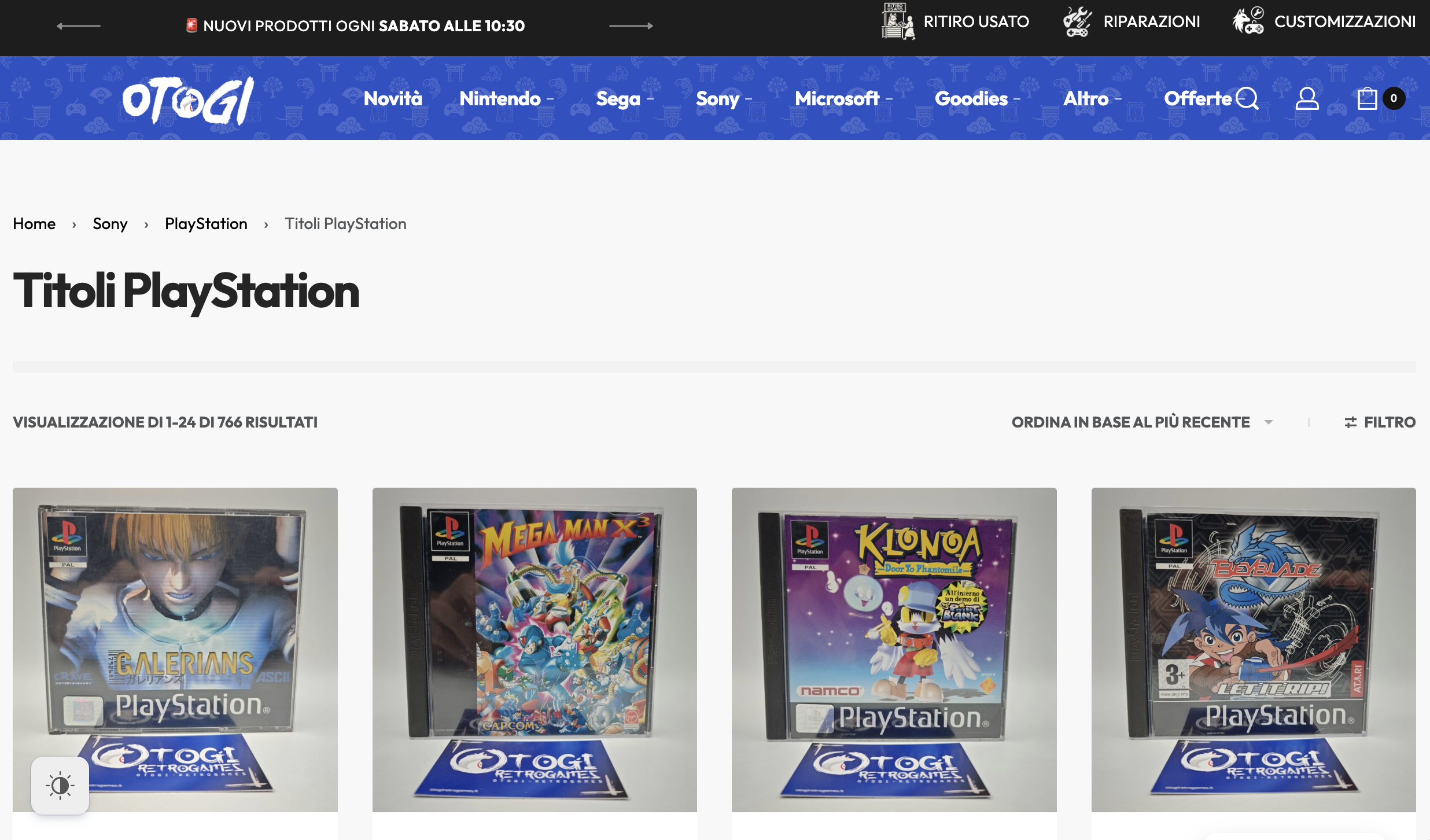
Task: Toggle dark mode brightness button
Action: 60,786
